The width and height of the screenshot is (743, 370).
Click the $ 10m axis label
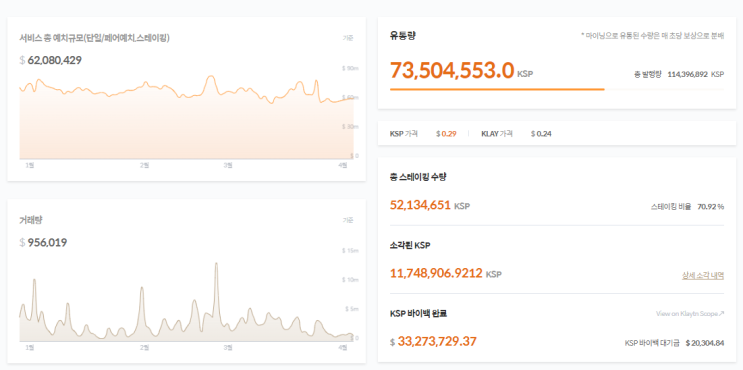click(350, 280)
